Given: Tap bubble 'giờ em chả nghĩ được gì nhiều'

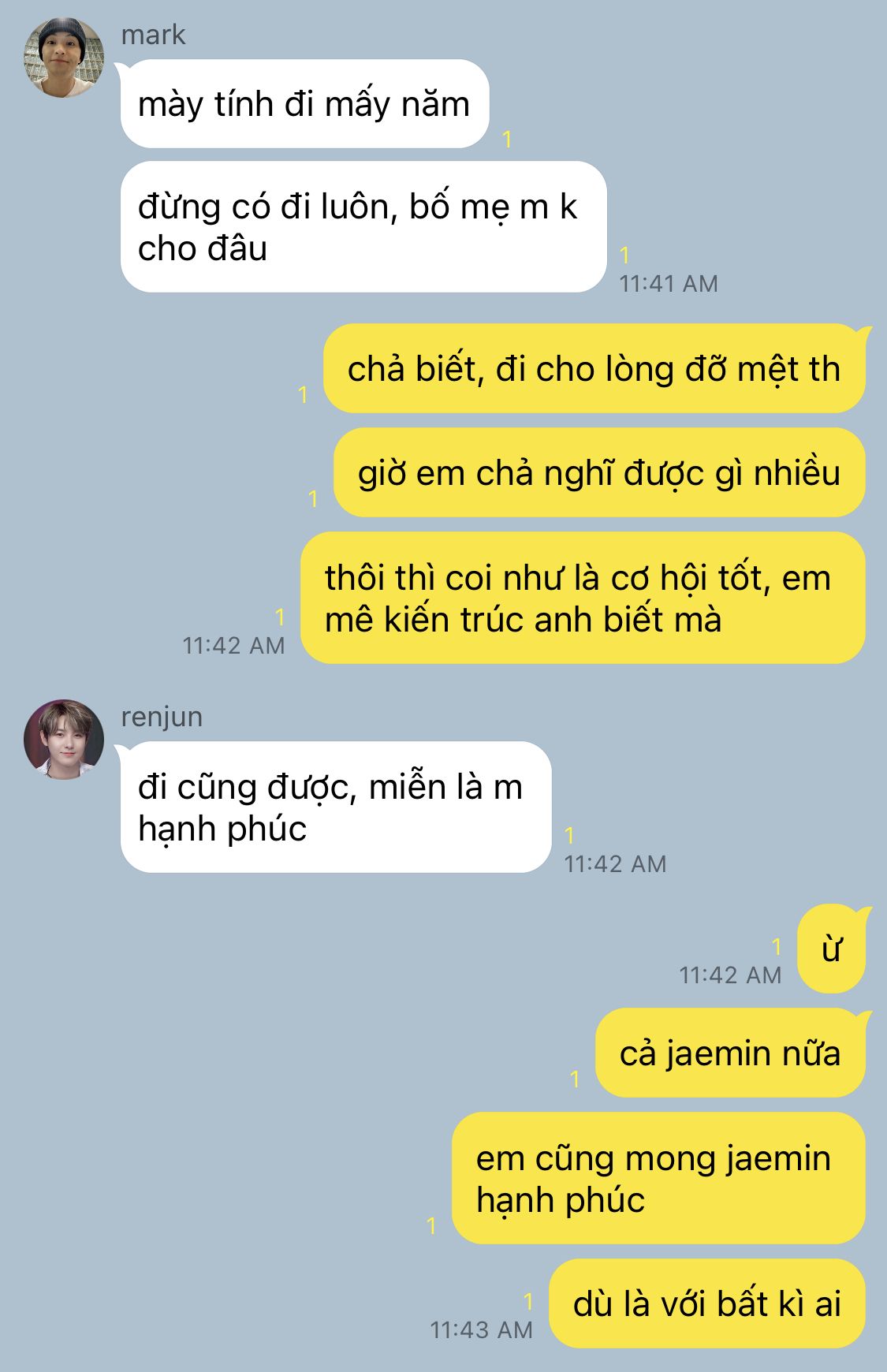Looking at the screenshot, I should tap(599, 472).
